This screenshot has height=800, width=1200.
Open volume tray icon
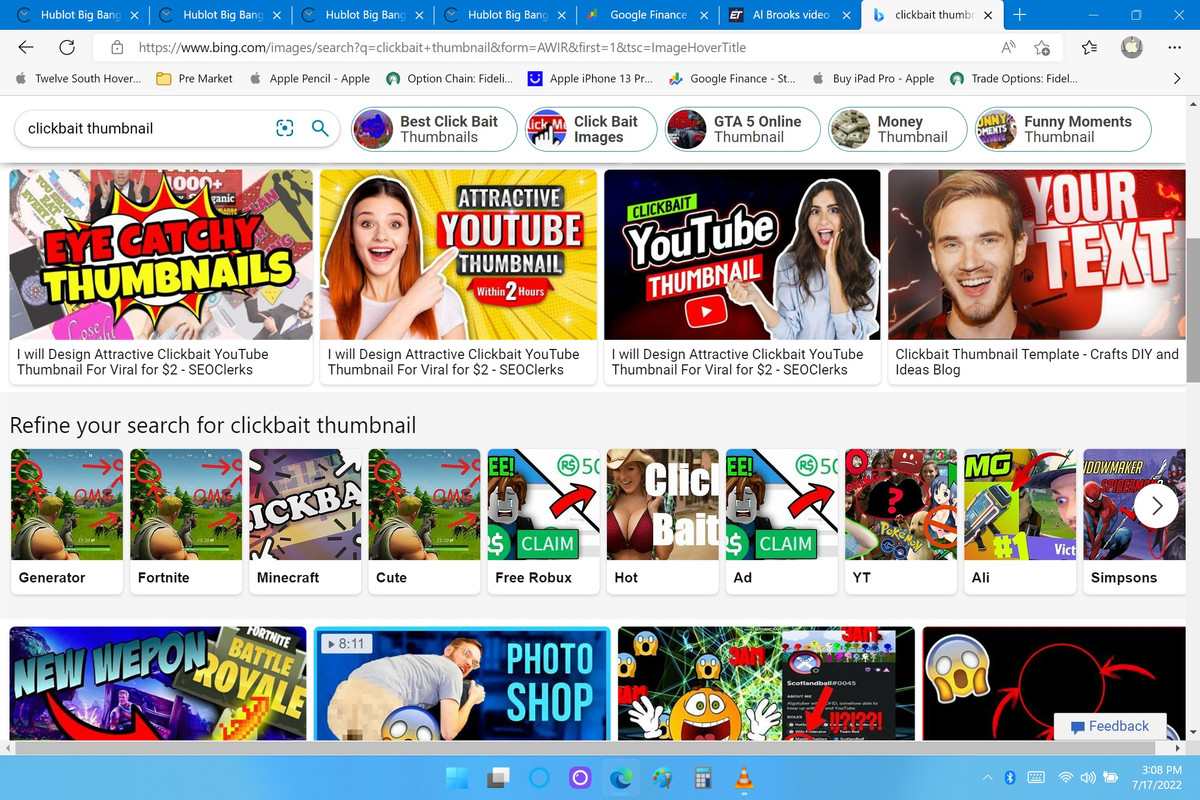coord(1087,777)
